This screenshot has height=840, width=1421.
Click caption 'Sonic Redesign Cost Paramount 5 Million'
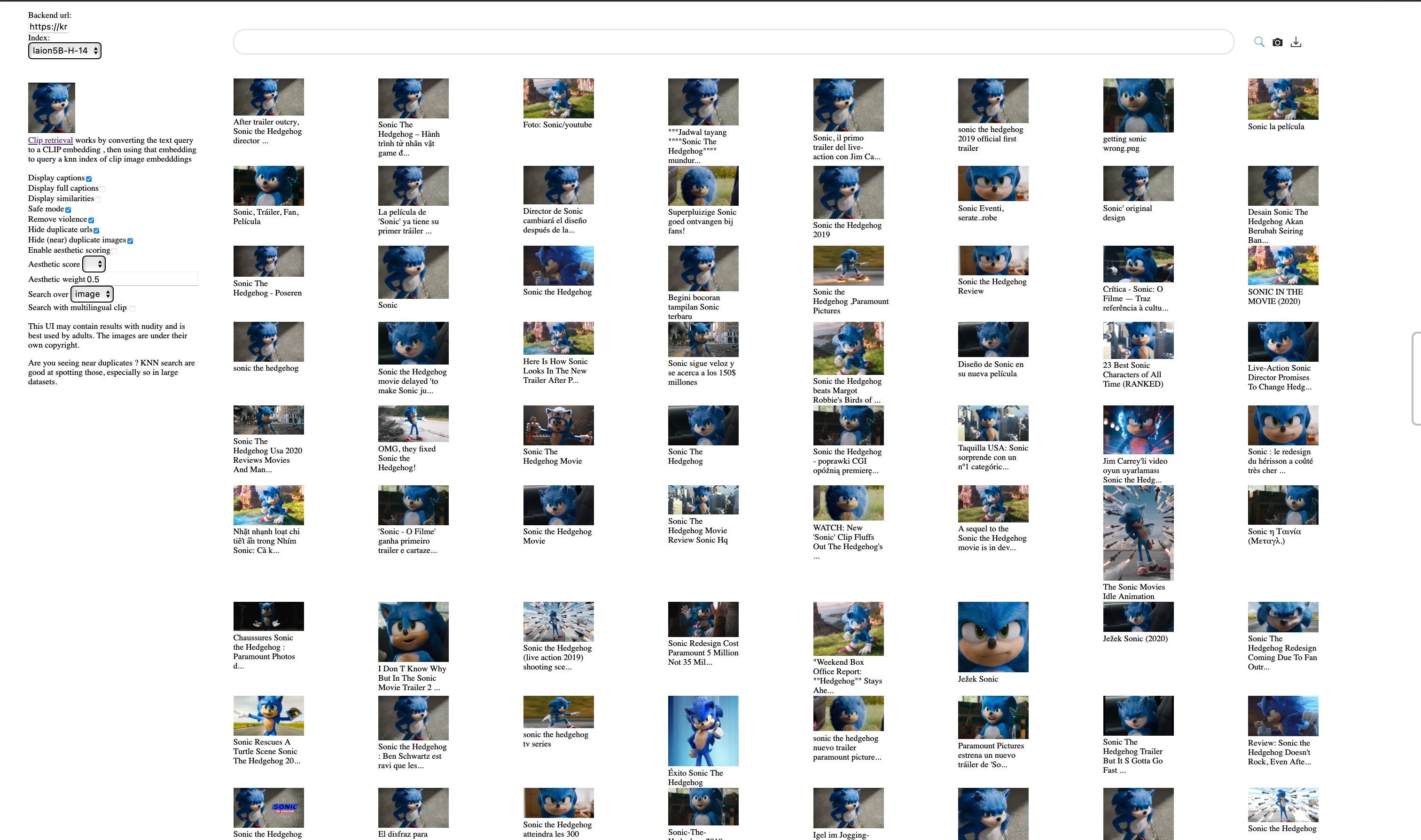click(x=703, y=653)
